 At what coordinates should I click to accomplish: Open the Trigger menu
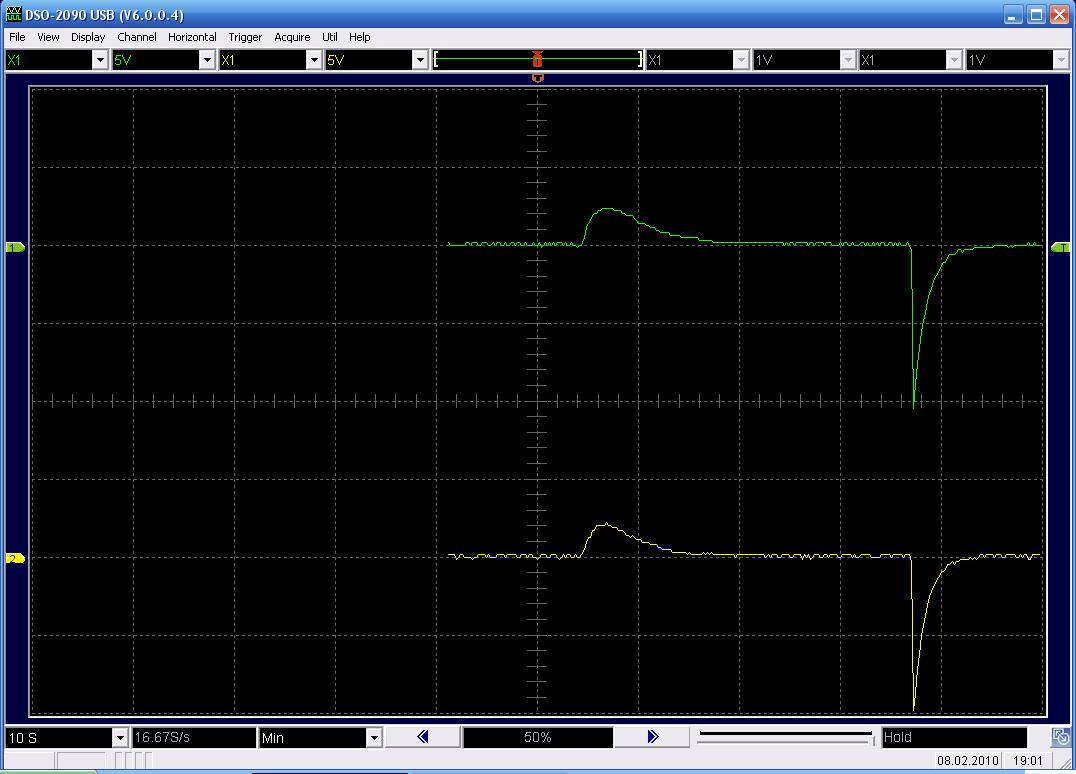click(245, 37)
